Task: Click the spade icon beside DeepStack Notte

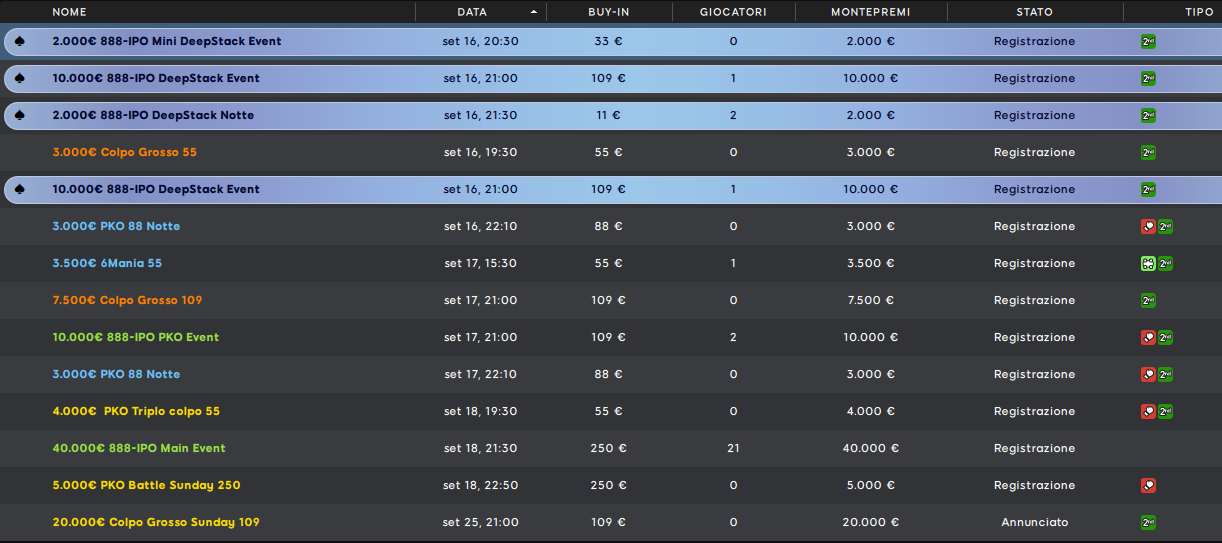Action: click(x=21, y=116)
